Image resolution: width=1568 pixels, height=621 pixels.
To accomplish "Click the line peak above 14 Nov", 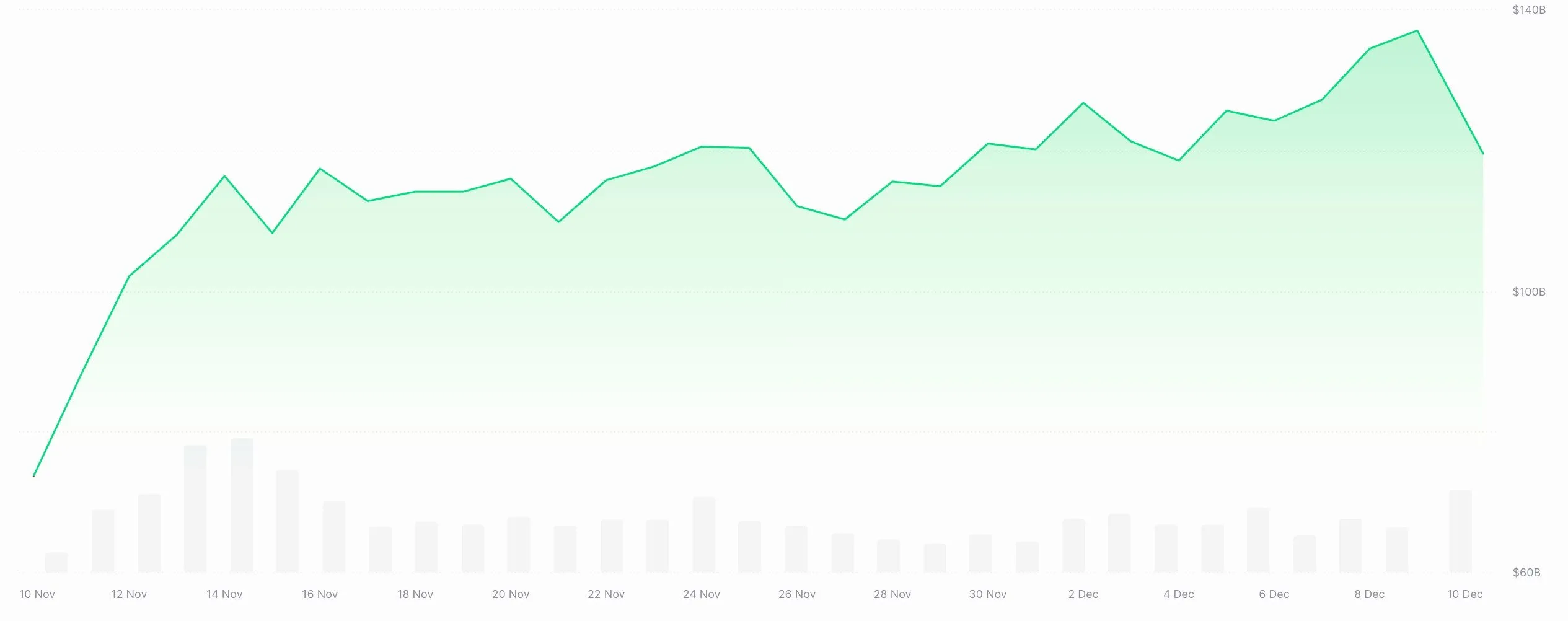I will (x=224, y=177).
